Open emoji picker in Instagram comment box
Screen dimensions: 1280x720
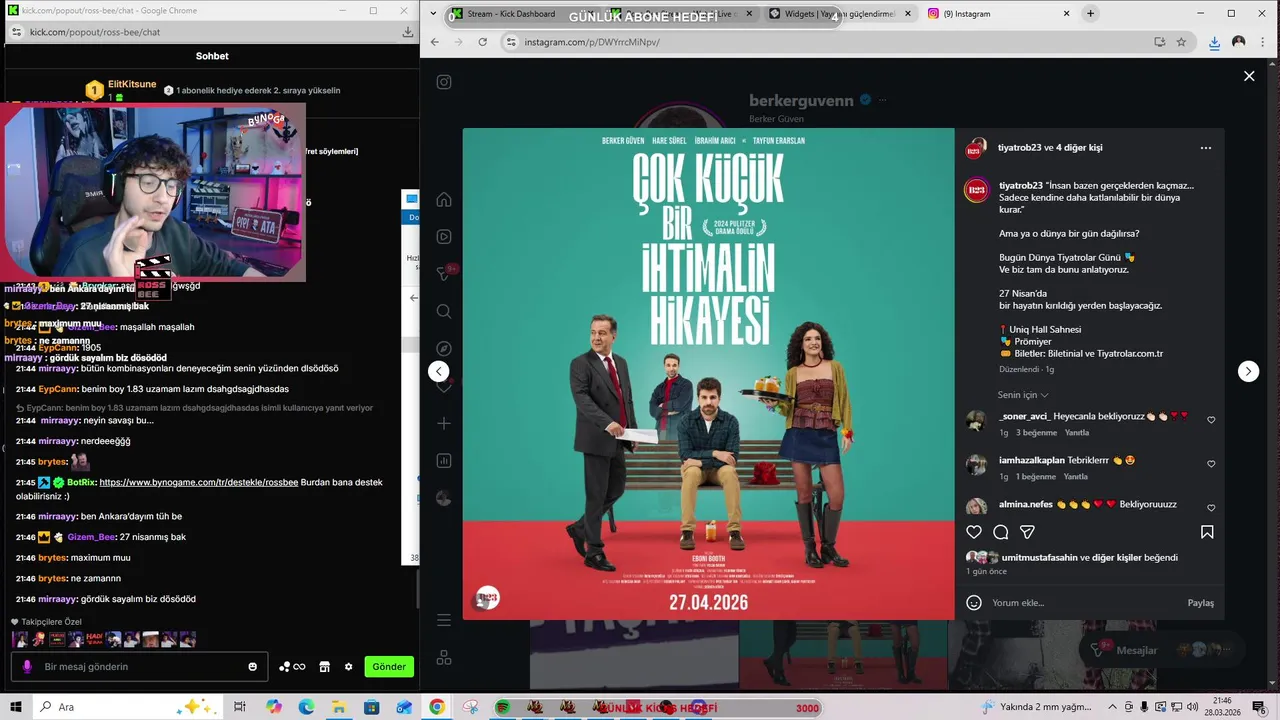974,603
